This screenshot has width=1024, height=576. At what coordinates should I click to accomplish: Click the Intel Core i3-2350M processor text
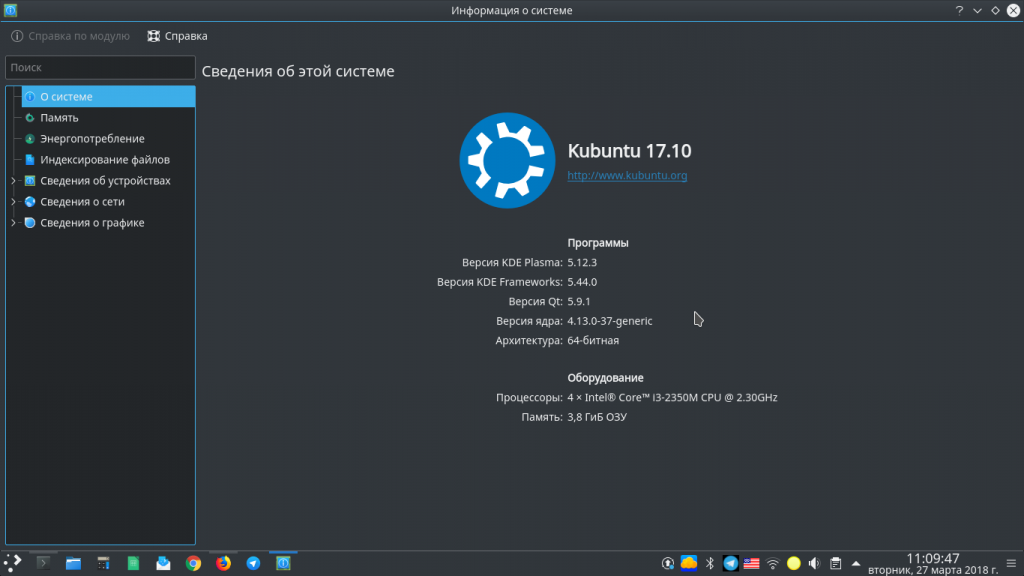click(672, 397)
